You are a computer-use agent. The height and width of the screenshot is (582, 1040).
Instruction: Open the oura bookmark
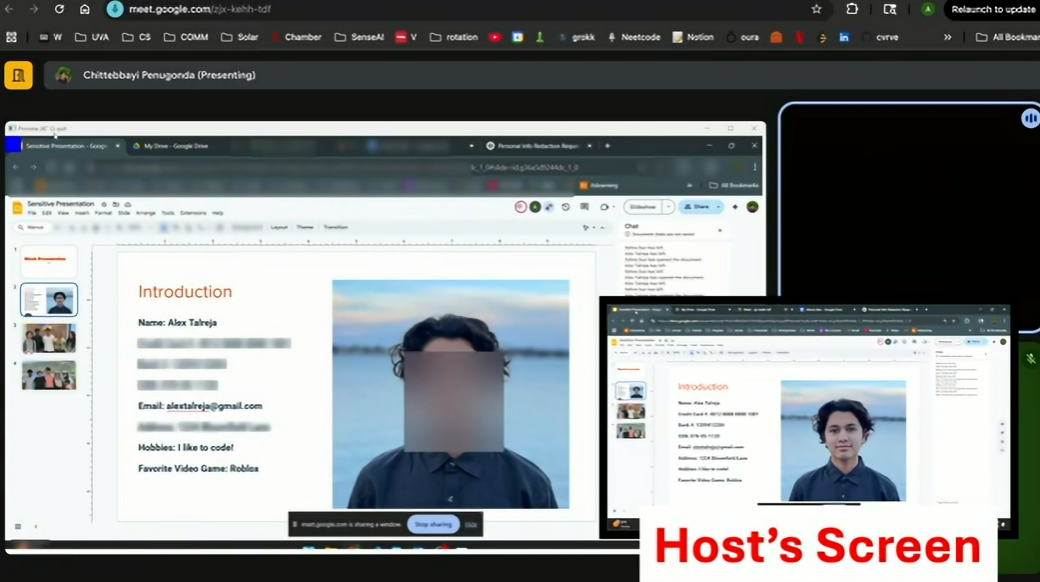click(743, 37)
